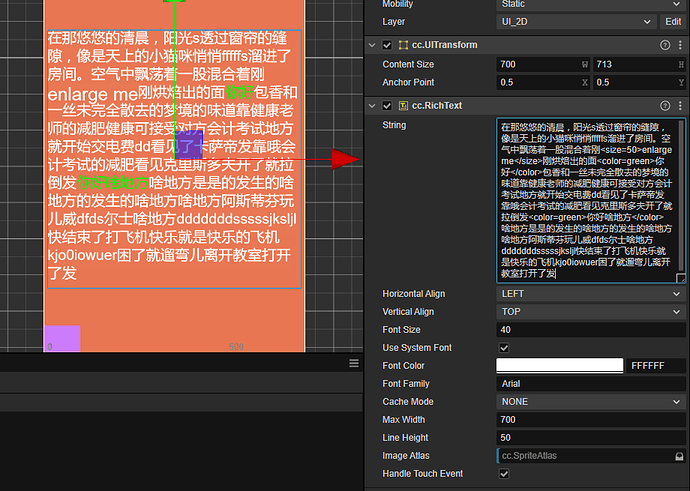The height and width of the screenshot is (491, 690).
Task: Open the bottom panel hamburger menu
Action: [354, 363]
